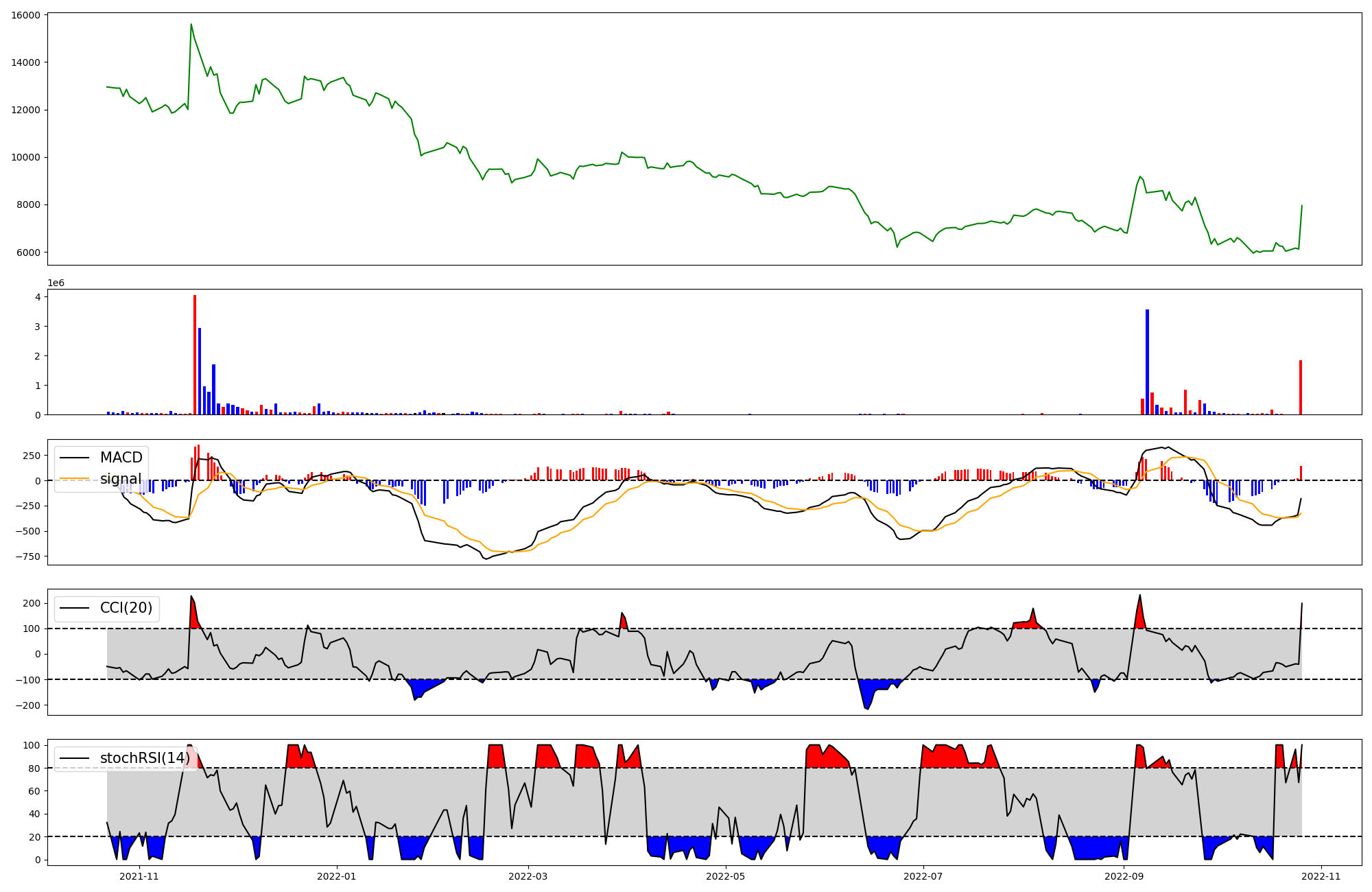Viewport: 1372px width, 892px height.
Task: Click the stochRSI(14) legend label
Action: [145, 758]
